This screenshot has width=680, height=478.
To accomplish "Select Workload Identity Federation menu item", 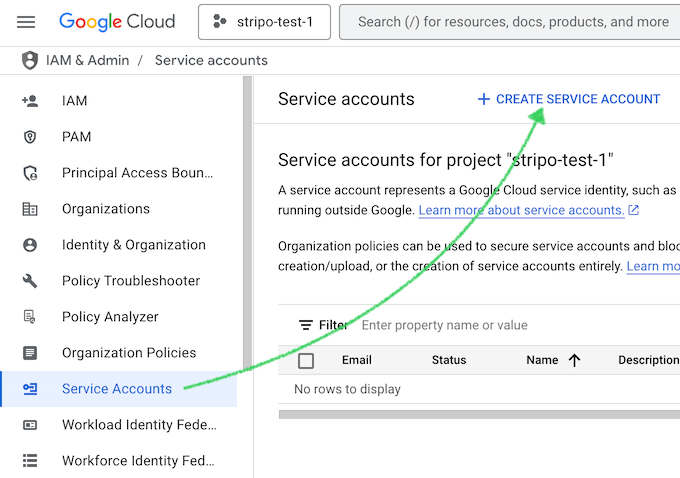I will (138, 425).
